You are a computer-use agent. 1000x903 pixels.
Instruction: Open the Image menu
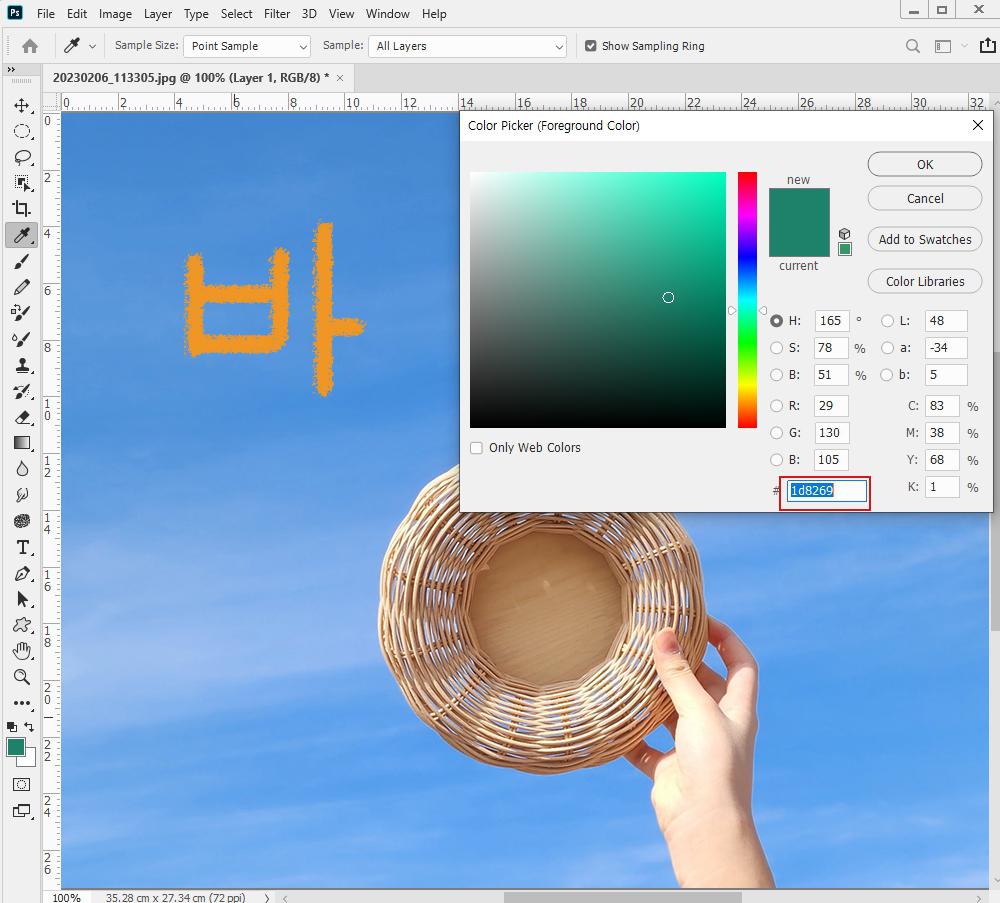click(115, 13)
